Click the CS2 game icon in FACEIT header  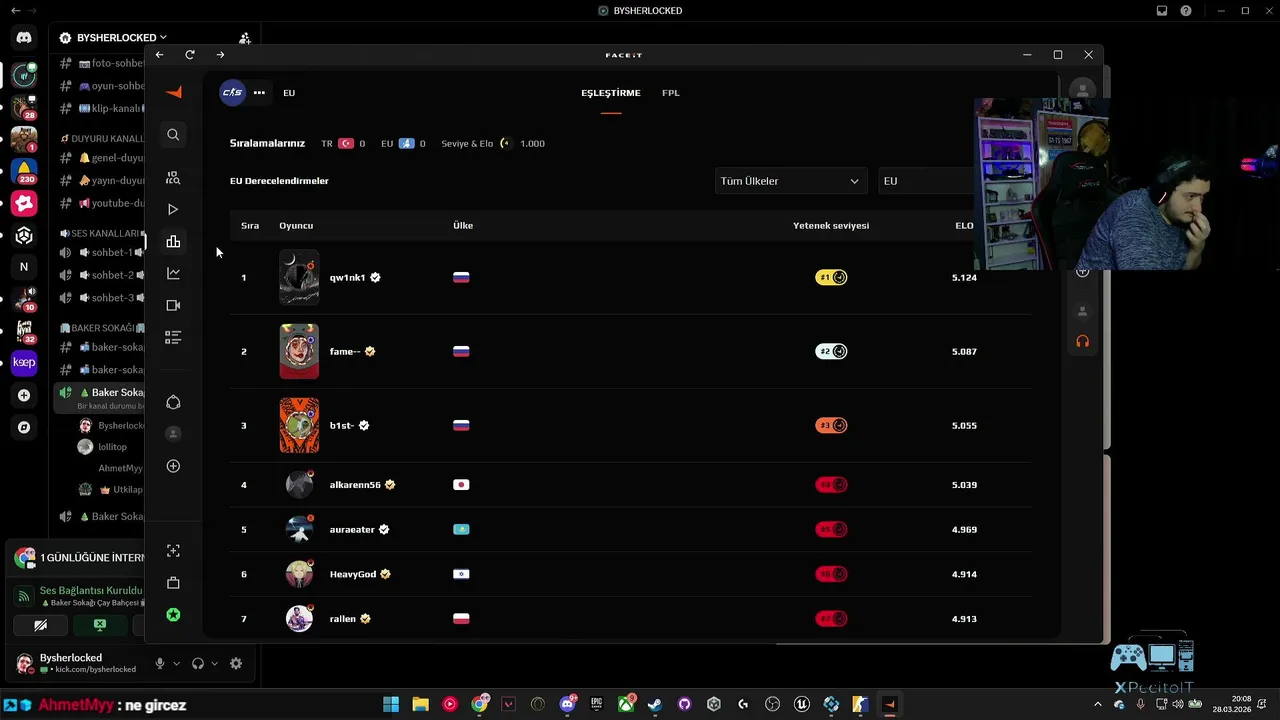point(232,92)
